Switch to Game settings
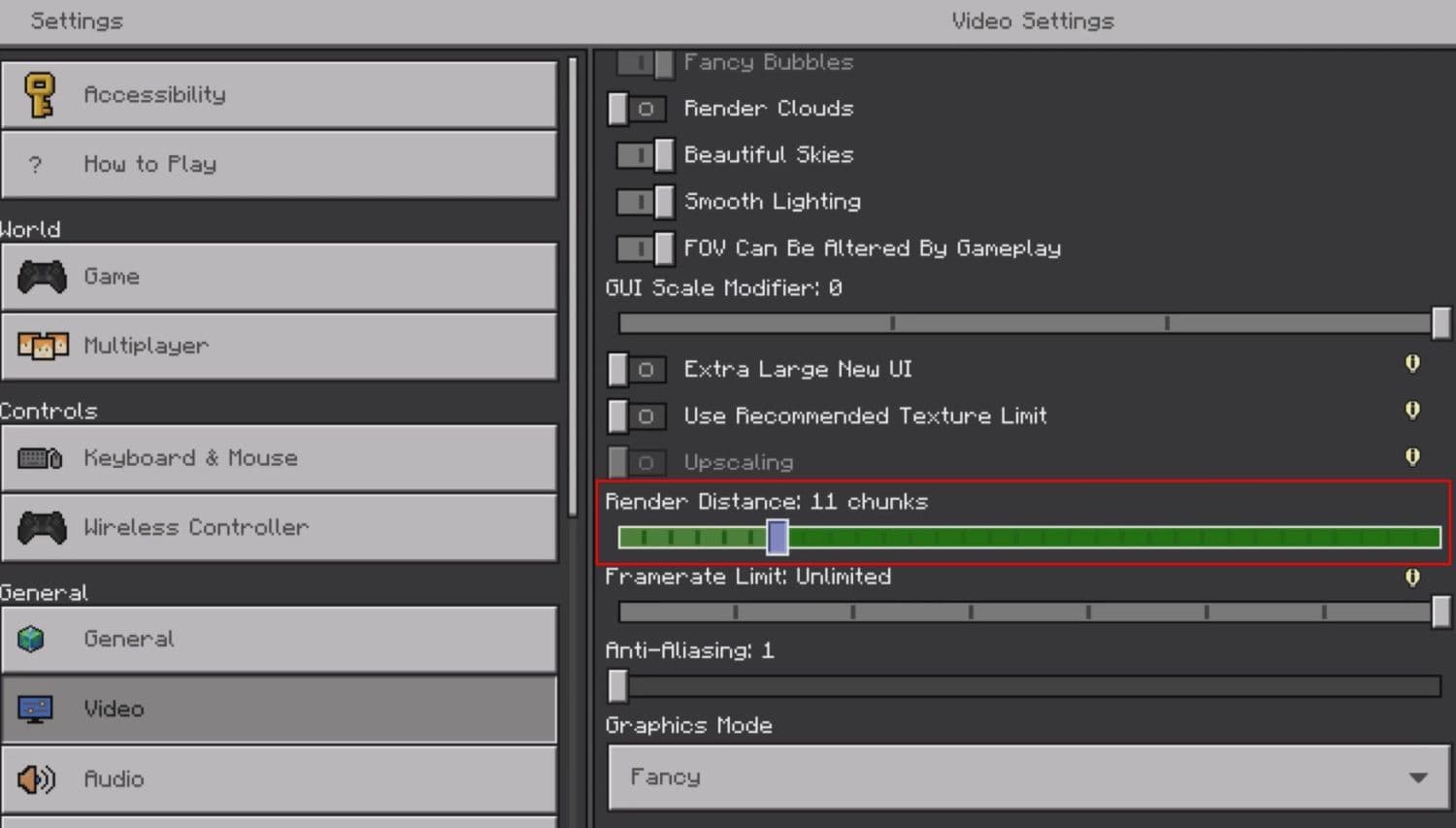This screenshot has height=828, width=1456. click(x=280, y=277)
